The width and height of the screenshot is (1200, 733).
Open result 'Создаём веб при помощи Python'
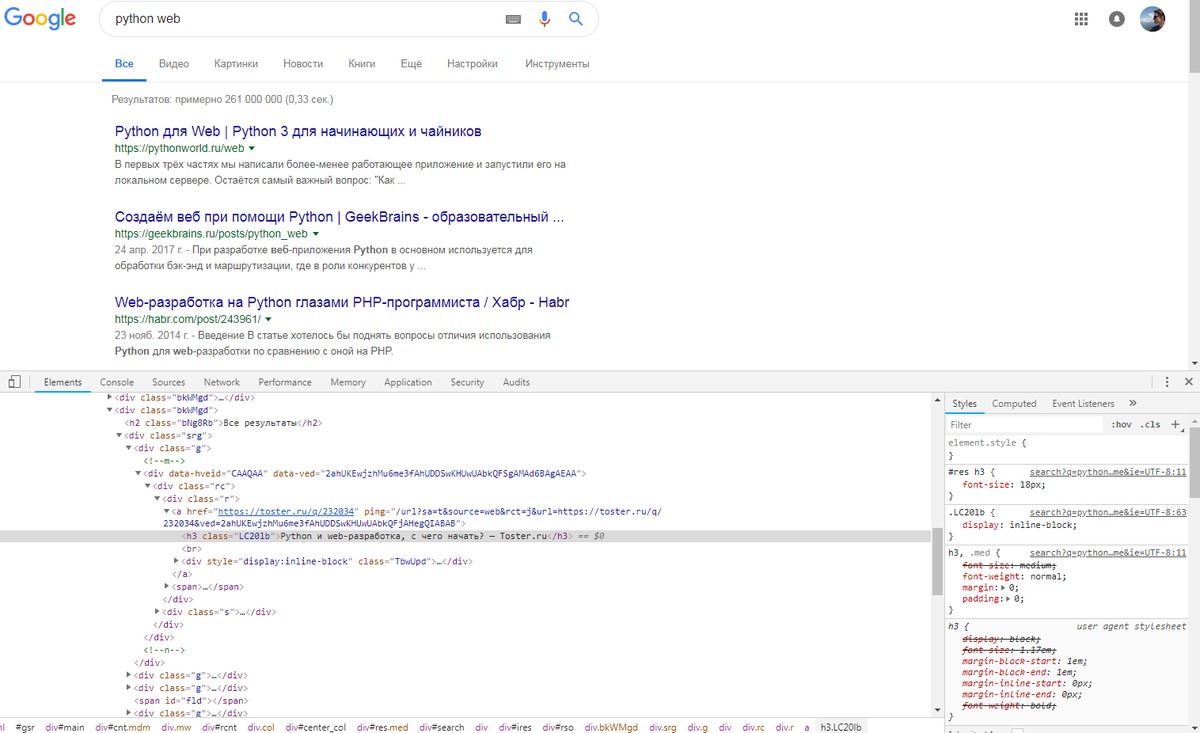(339, 217)
